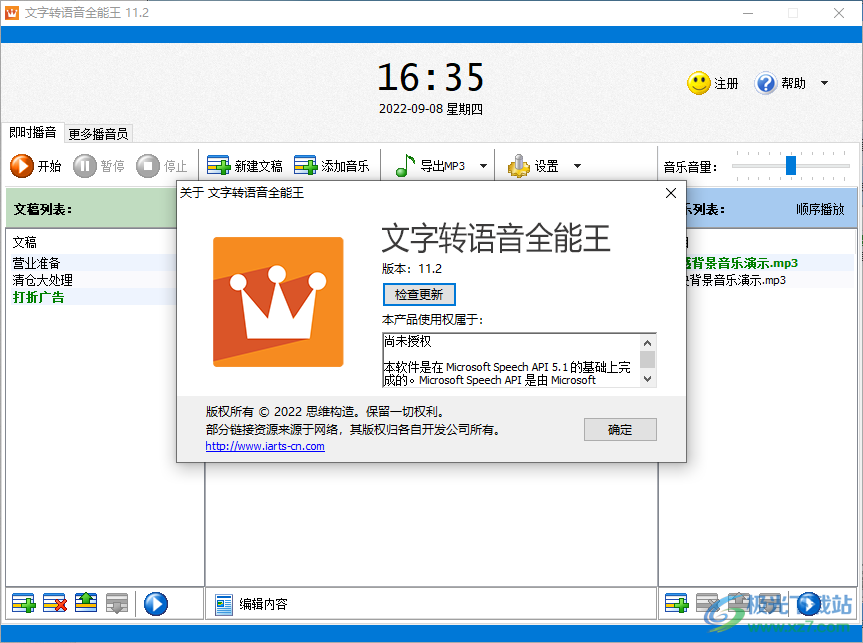Create a new script via 新建文稿
This screenshot has width=863, height=643.
245,166
